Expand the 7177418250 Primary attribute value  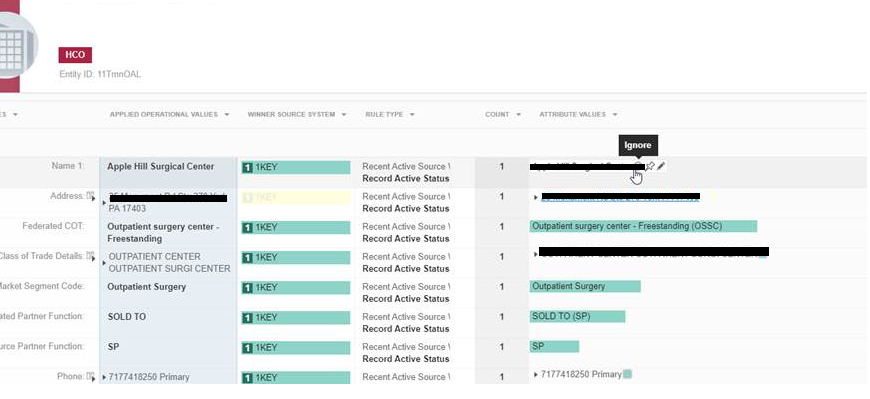[x=535, y=375]
